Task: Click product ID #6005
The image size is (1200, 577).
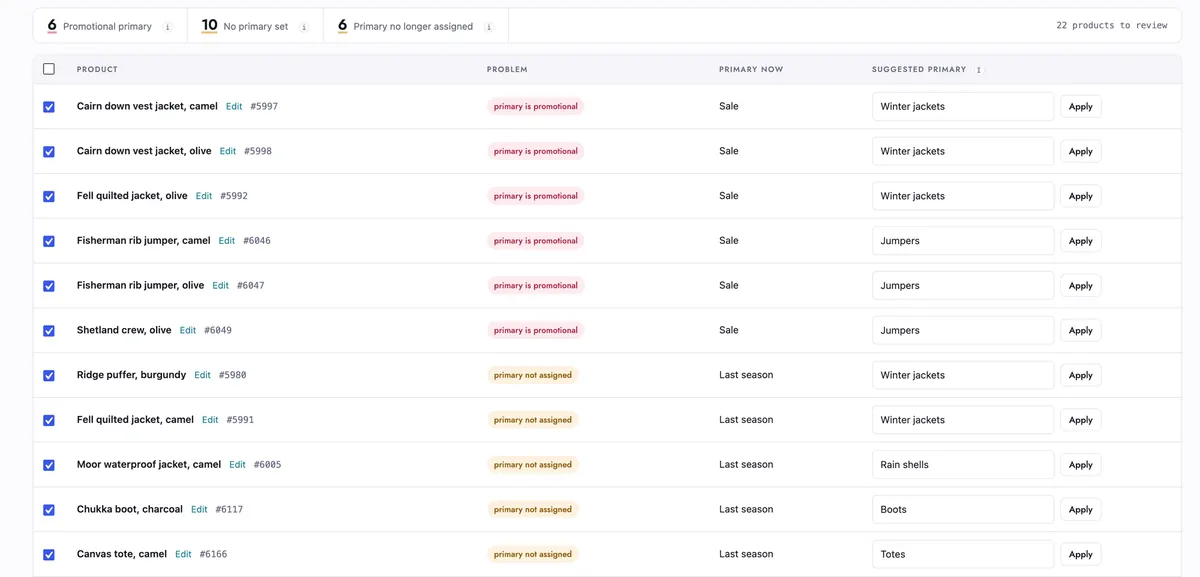Action: point(267,464)
